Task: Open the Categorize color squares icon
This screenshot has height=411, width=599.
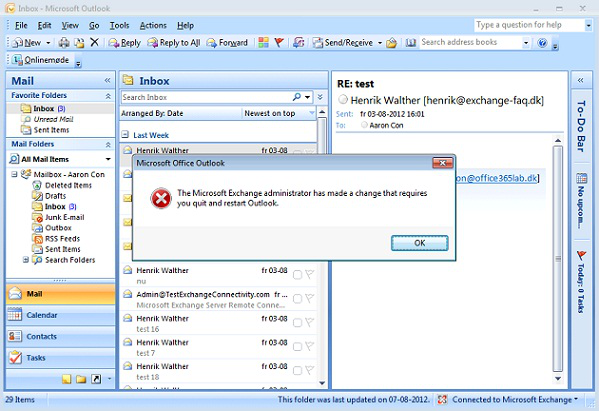Action: [263, 42]
